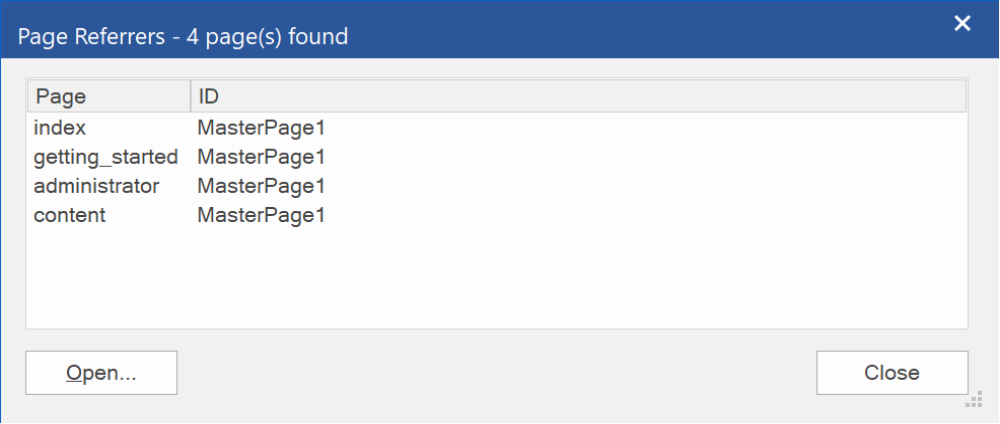Sort the list by the ID column header

coord(578,96)
